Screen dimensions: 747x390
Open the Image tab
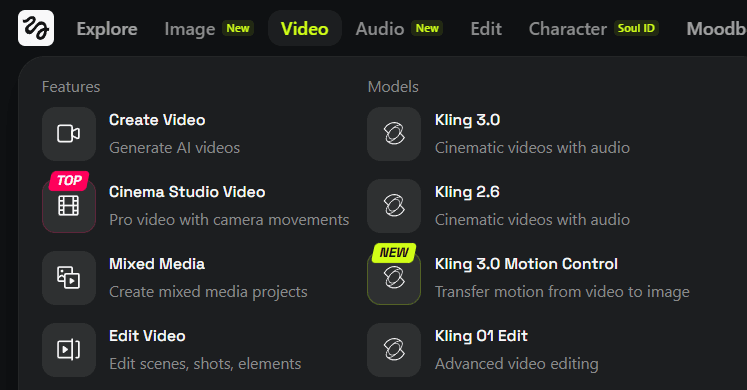click(x=190, y=29)
